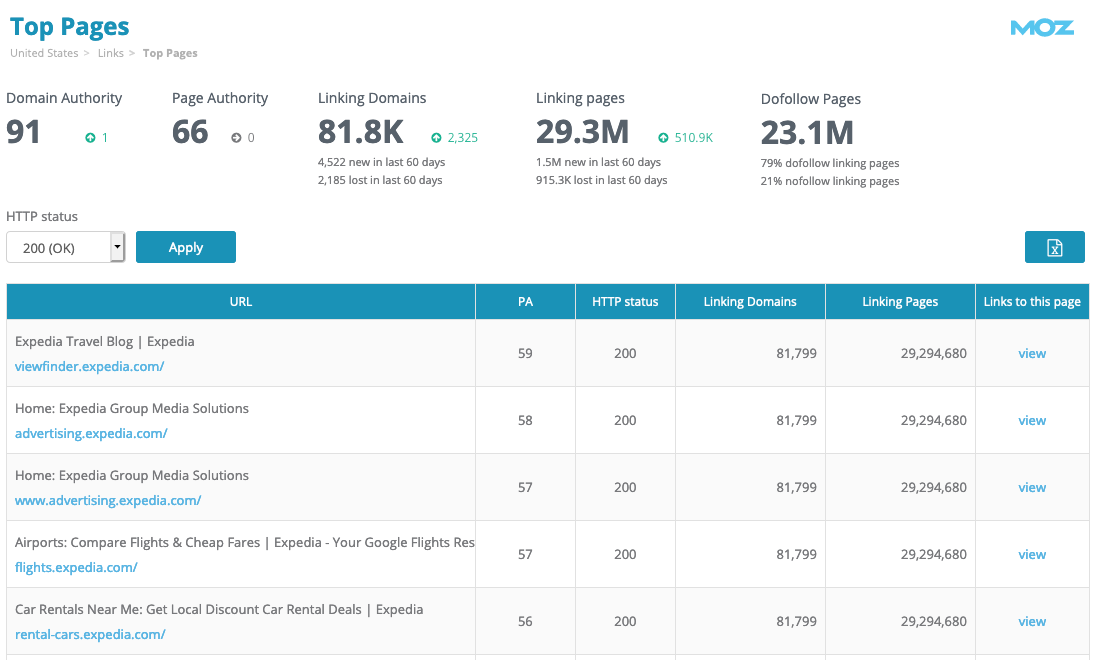
Task: Open advertising.expedia.com
Action: (91, 433)
